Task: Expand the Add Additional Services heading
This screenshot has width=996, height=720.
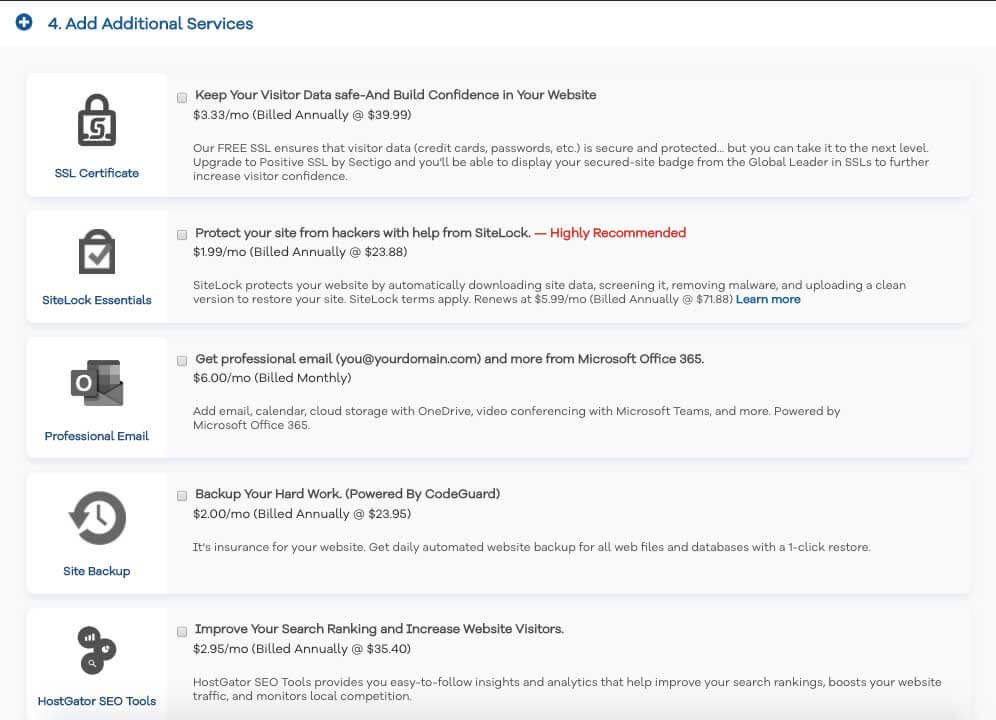Action: click(151, 24)
